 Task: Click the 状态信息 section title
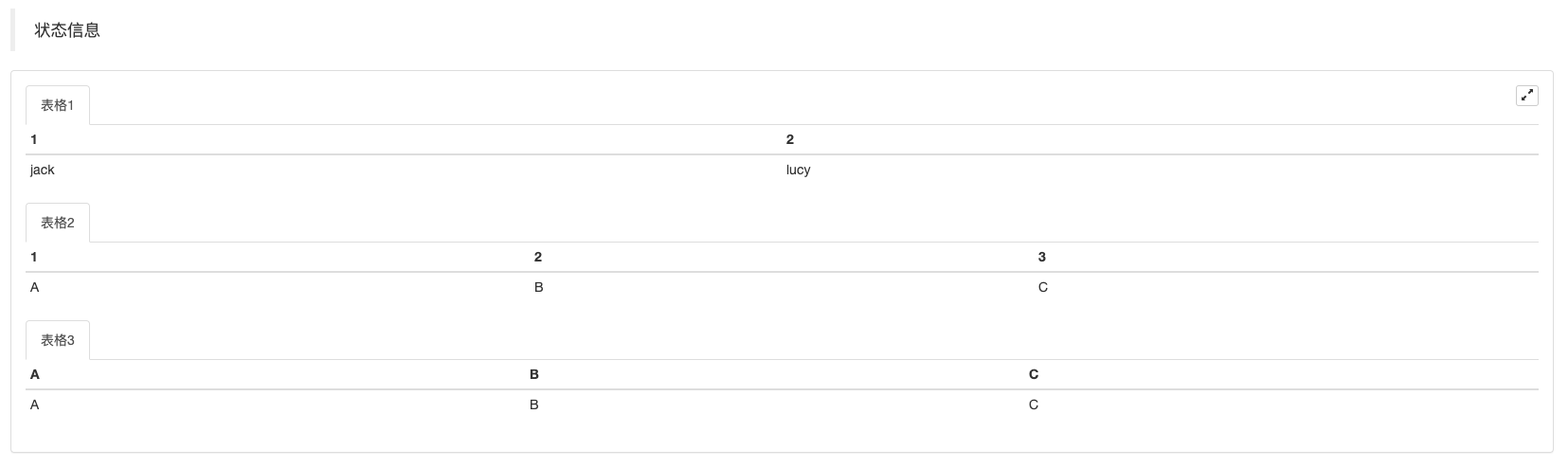coord(67,30)
